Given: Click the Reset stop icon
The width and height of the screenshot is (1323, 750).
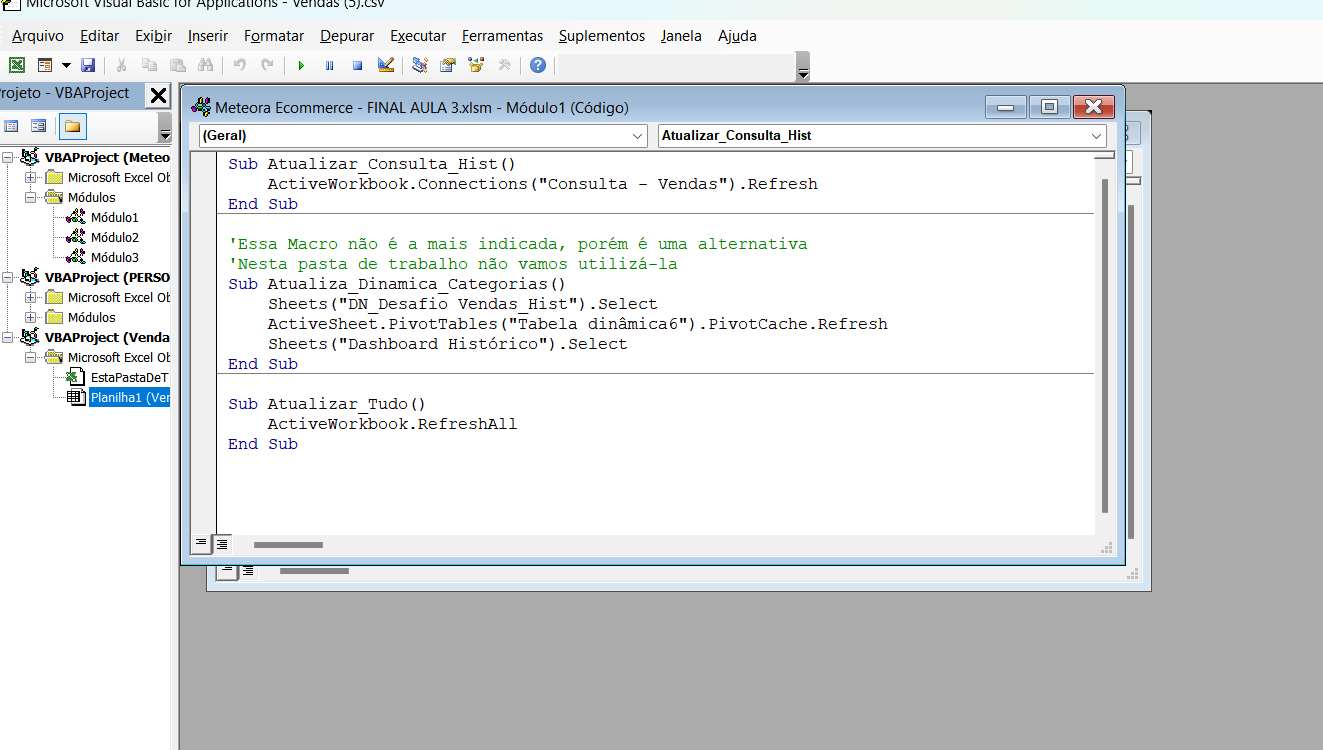Looking at the screenshot, I should pyautogui.click(x=357, y=65).
